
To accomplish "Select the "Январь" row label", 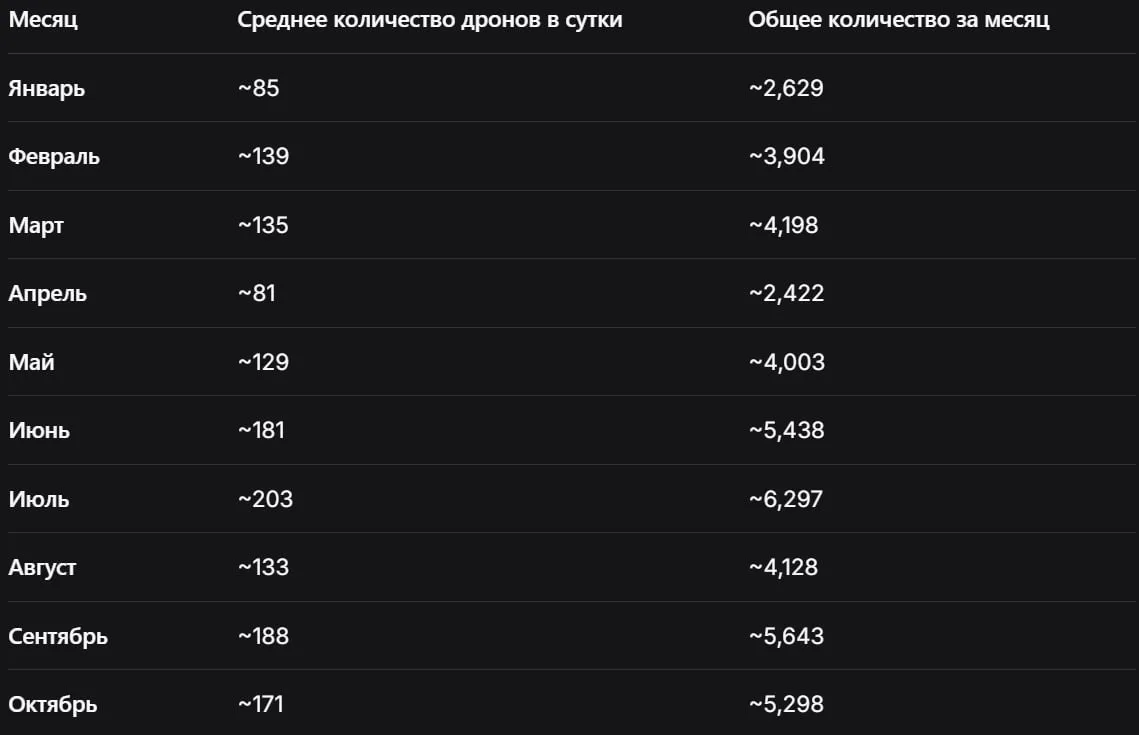I will pos(47,88).
